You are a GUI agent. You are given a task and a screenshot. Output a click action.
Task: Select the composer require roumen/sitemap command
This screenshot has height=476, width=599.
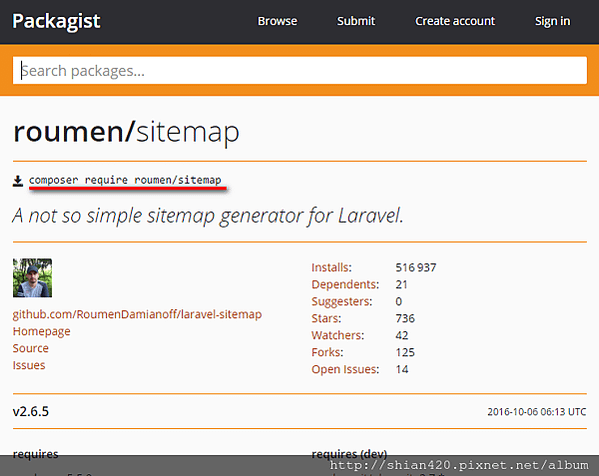(x=125, y=180)
